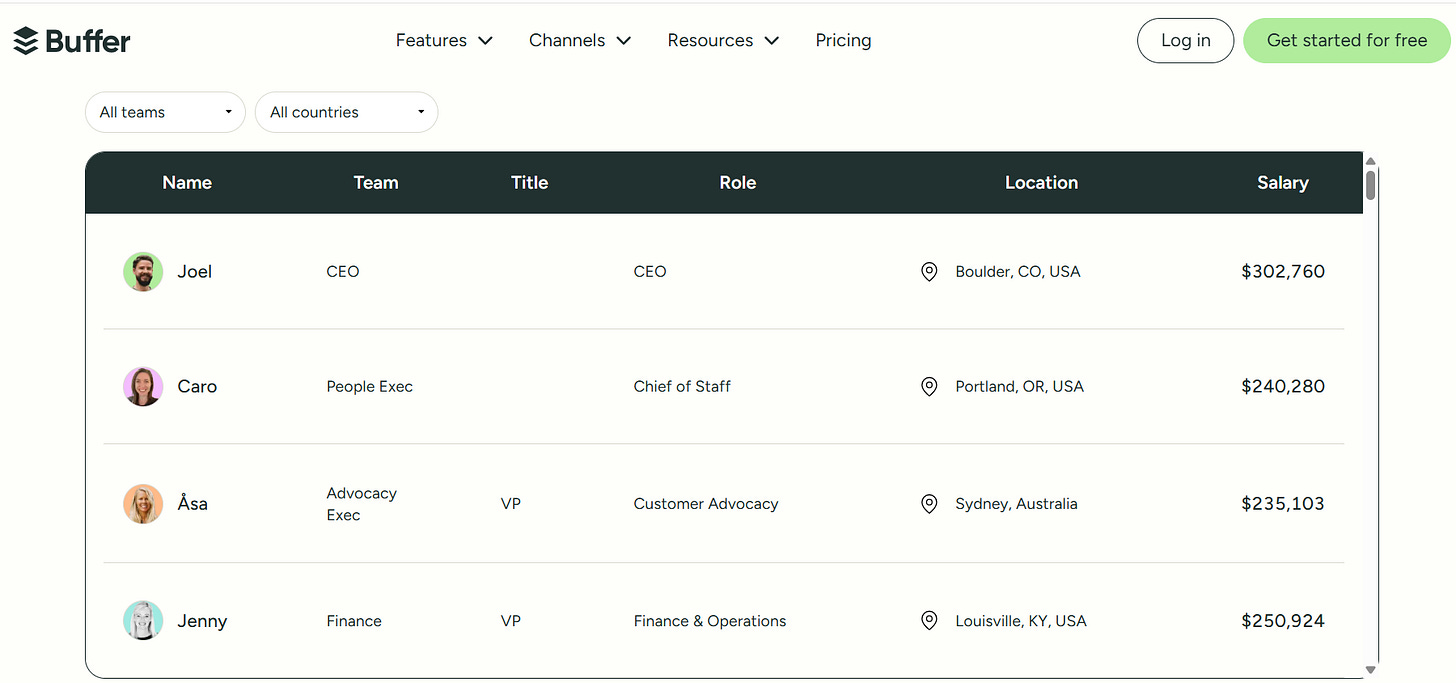Click the $240,280 salary
Screen dimensions: 1456x683
[x=1283, y=387]
